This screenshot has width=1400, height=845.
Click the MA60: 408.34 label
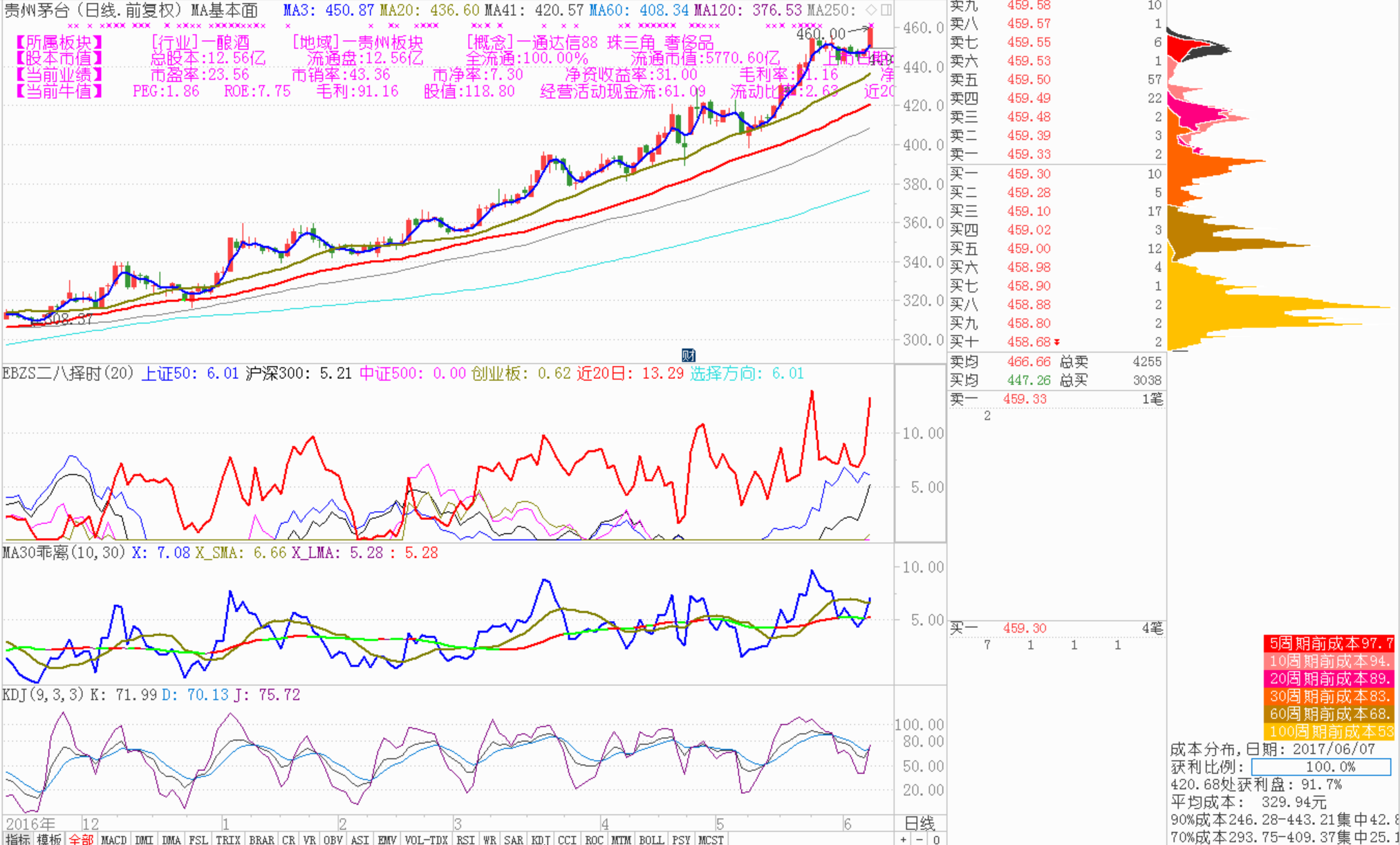pyautogui.click(x=638, y=10)
